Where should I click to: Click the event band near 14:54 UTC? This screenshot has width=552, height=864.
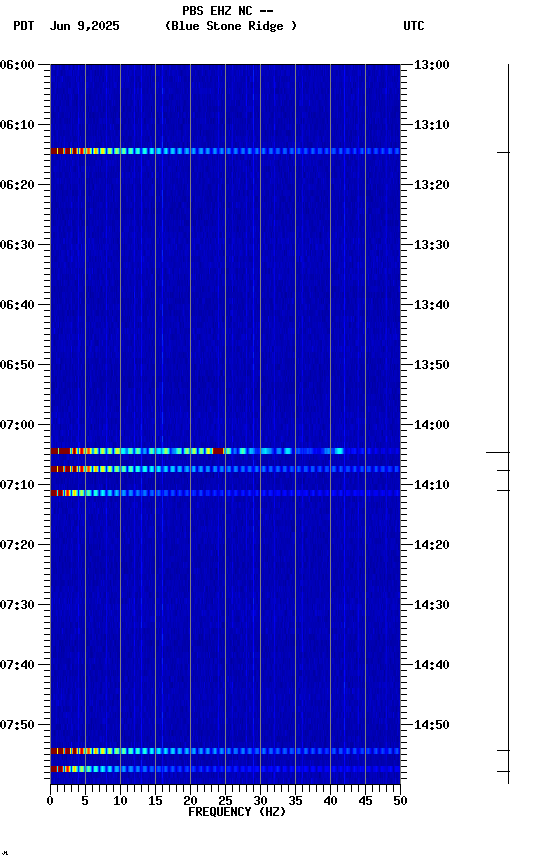click(225, 751)
